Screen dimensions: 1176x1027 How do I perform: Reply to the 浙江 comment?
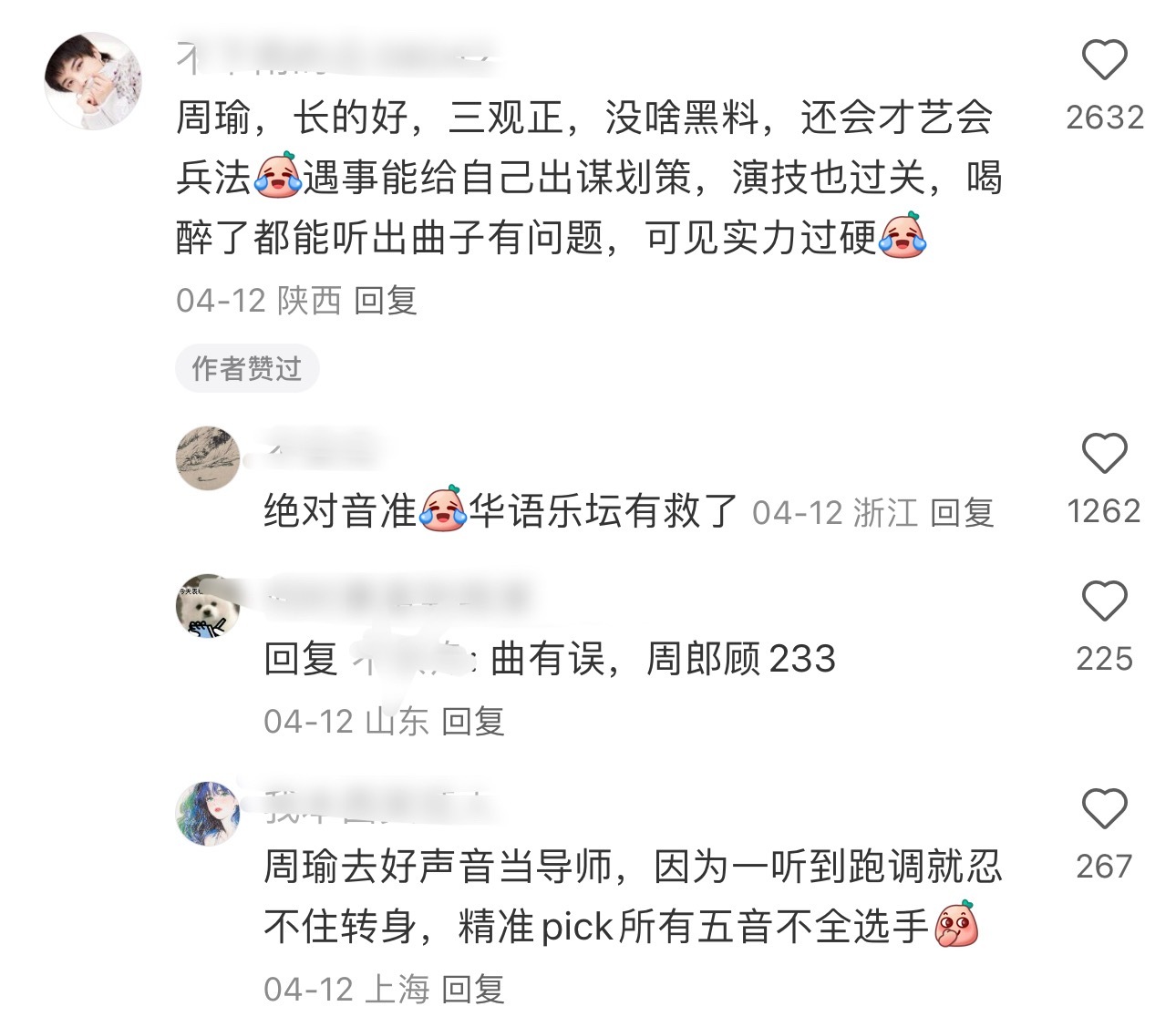tap(962, 512)
